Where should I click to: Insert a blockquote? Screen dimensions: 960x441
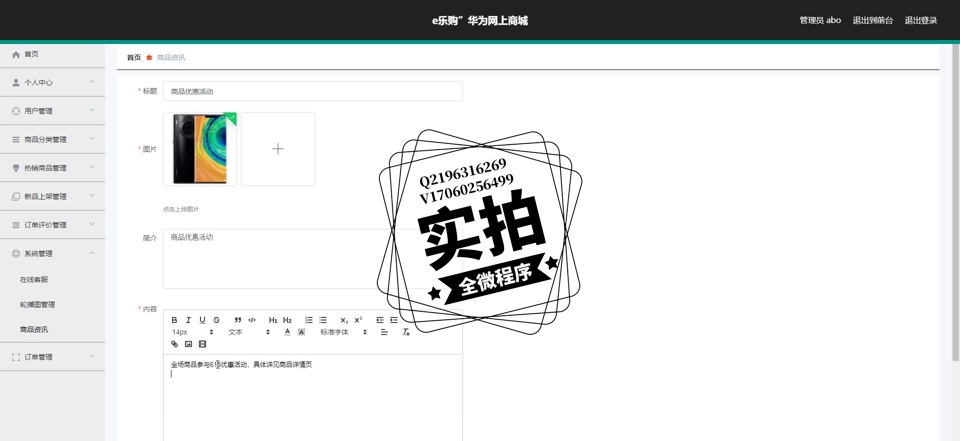[238, 320]
